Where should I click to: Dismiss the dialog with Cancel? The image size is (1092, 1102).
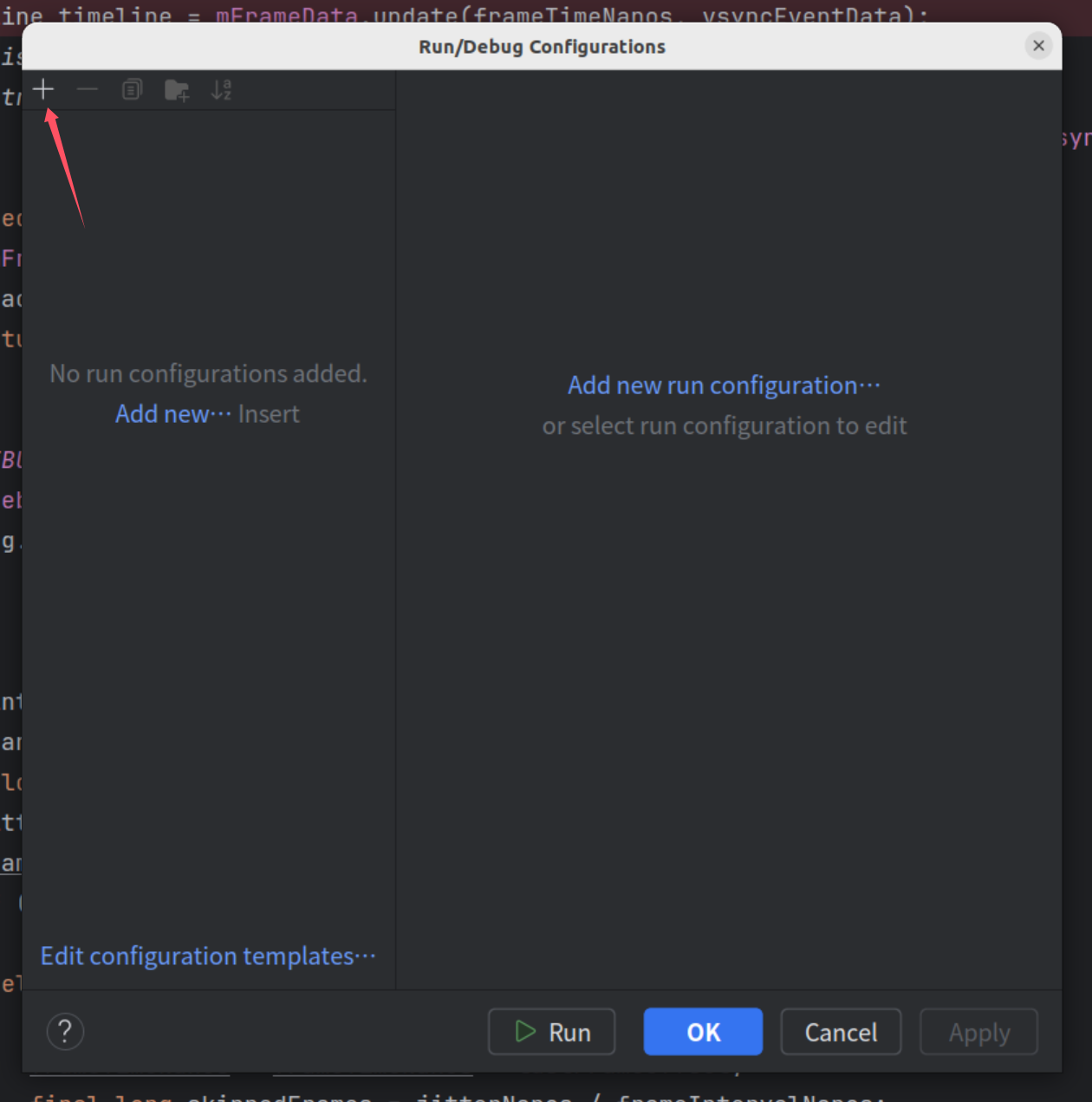tap(841, 1032)
